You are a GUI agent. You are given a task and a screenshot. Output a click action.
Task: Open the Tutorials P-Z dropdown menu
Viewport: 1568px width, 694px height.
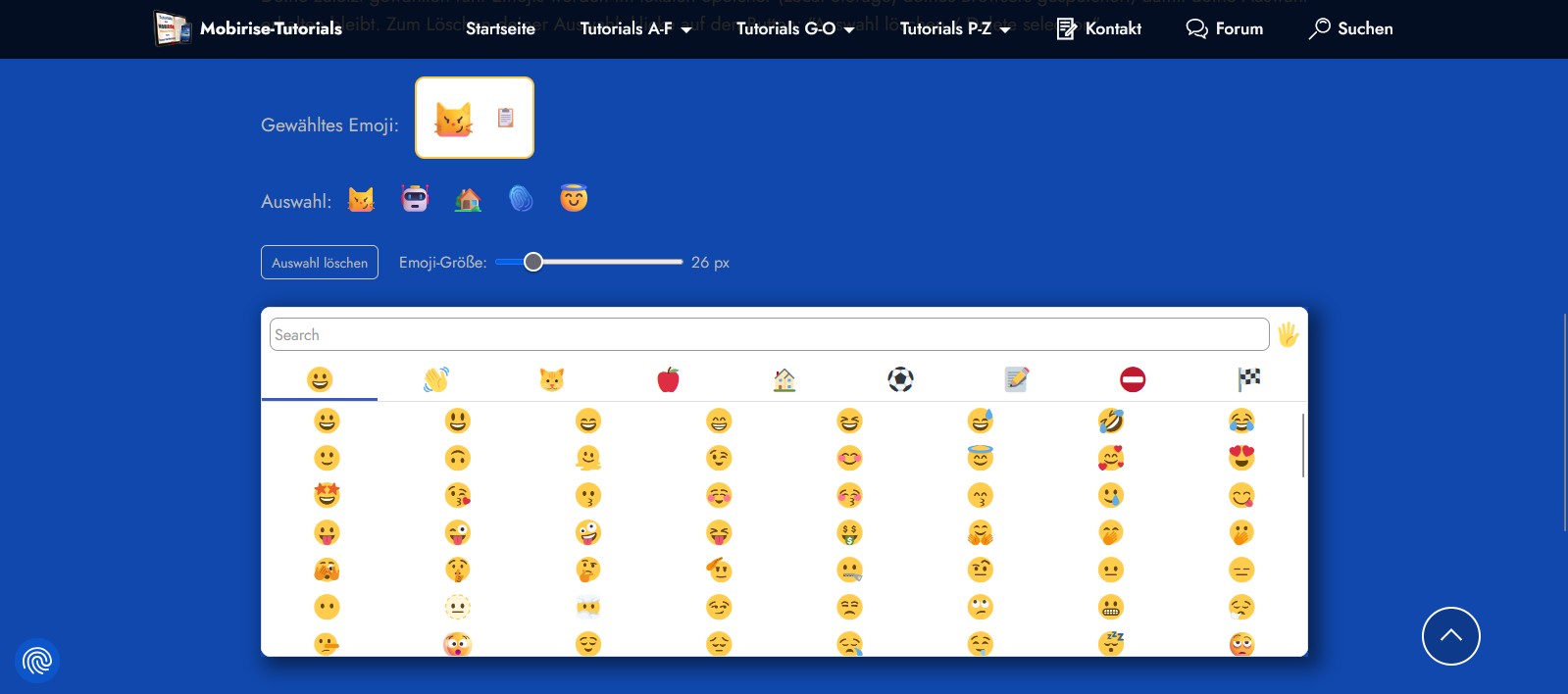[955, 29]
